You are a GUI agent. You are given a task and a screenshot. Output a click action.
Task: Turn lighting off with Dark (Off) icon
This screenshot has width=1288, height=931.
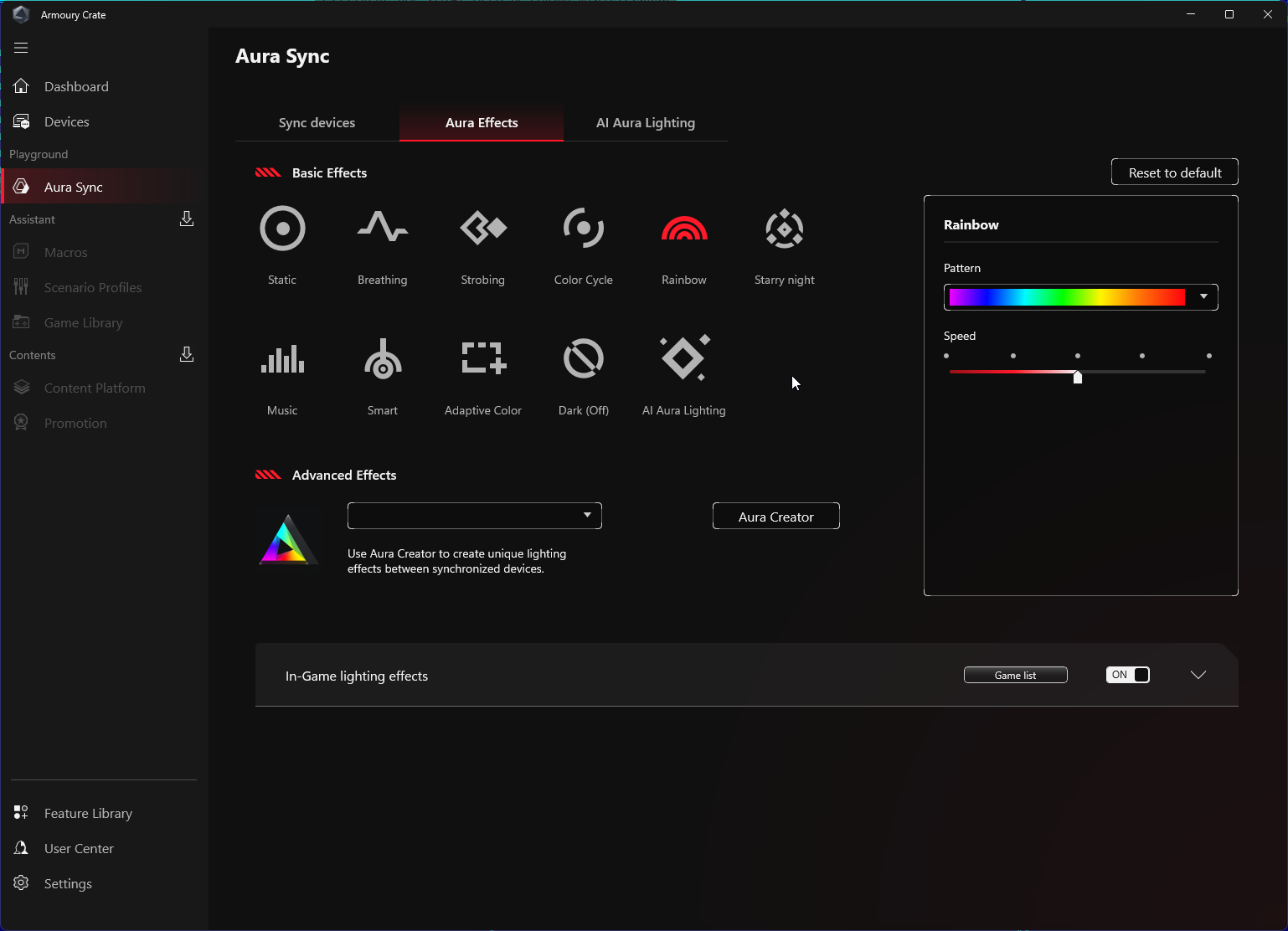click(584, 358)
